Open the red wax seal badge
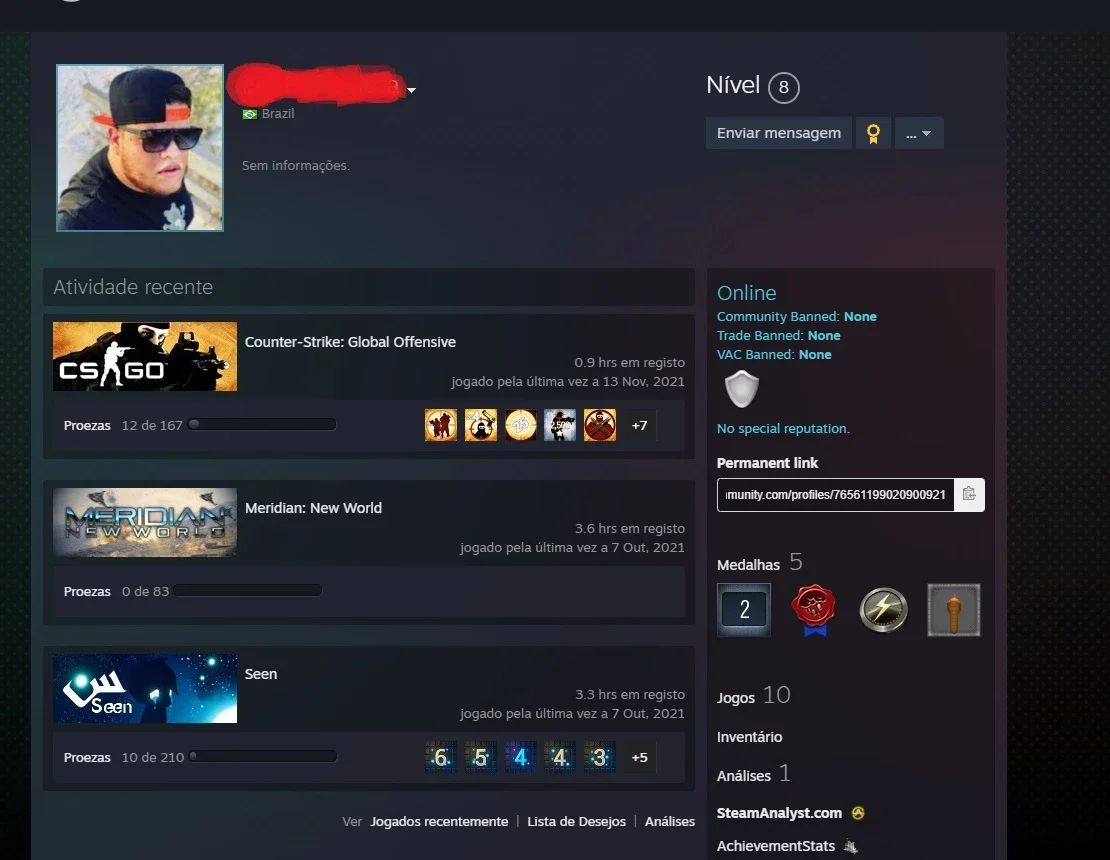Image resolution: width=1110 pixels, height=860 pixels. (813, 609)
